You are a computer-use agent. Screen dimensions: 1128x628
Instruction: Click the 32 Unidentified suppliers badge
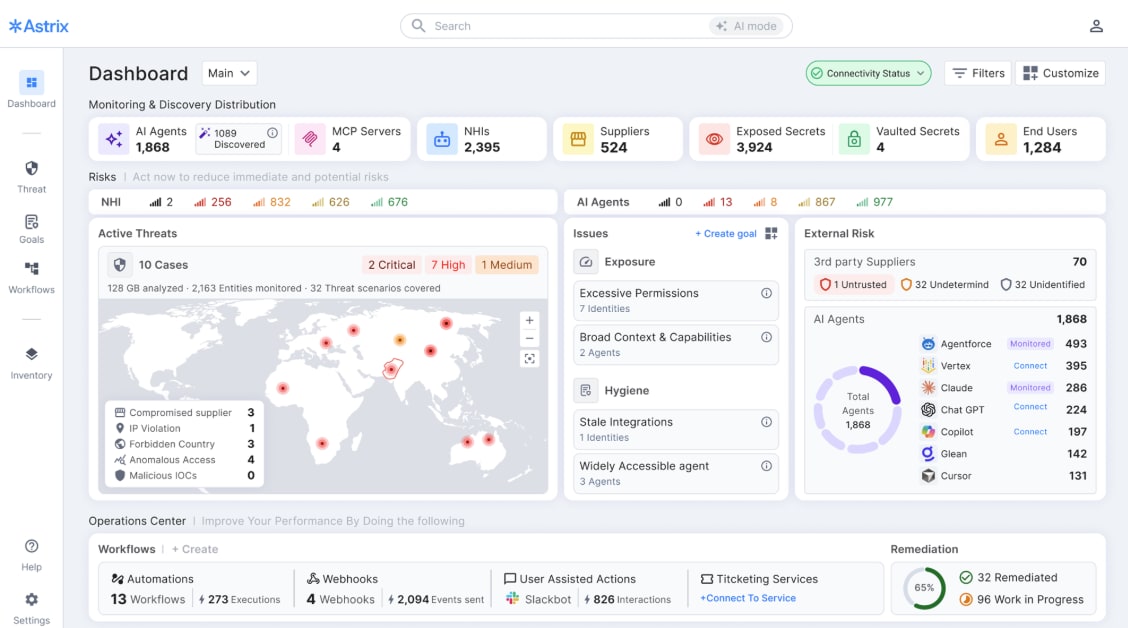[x=1042, y=284]
